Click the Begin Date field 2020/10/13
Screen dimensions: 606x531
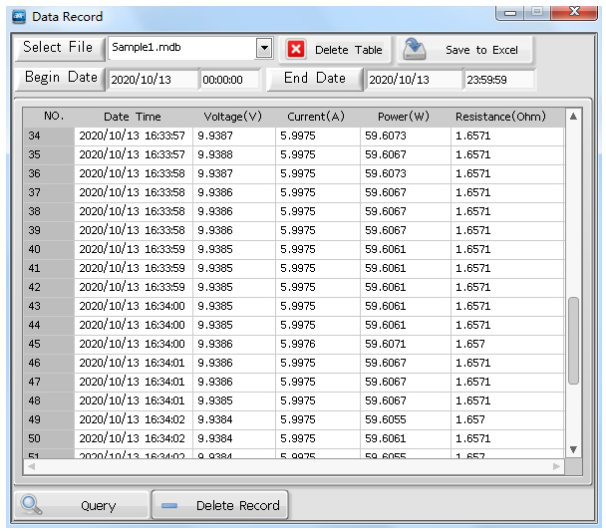150,80
